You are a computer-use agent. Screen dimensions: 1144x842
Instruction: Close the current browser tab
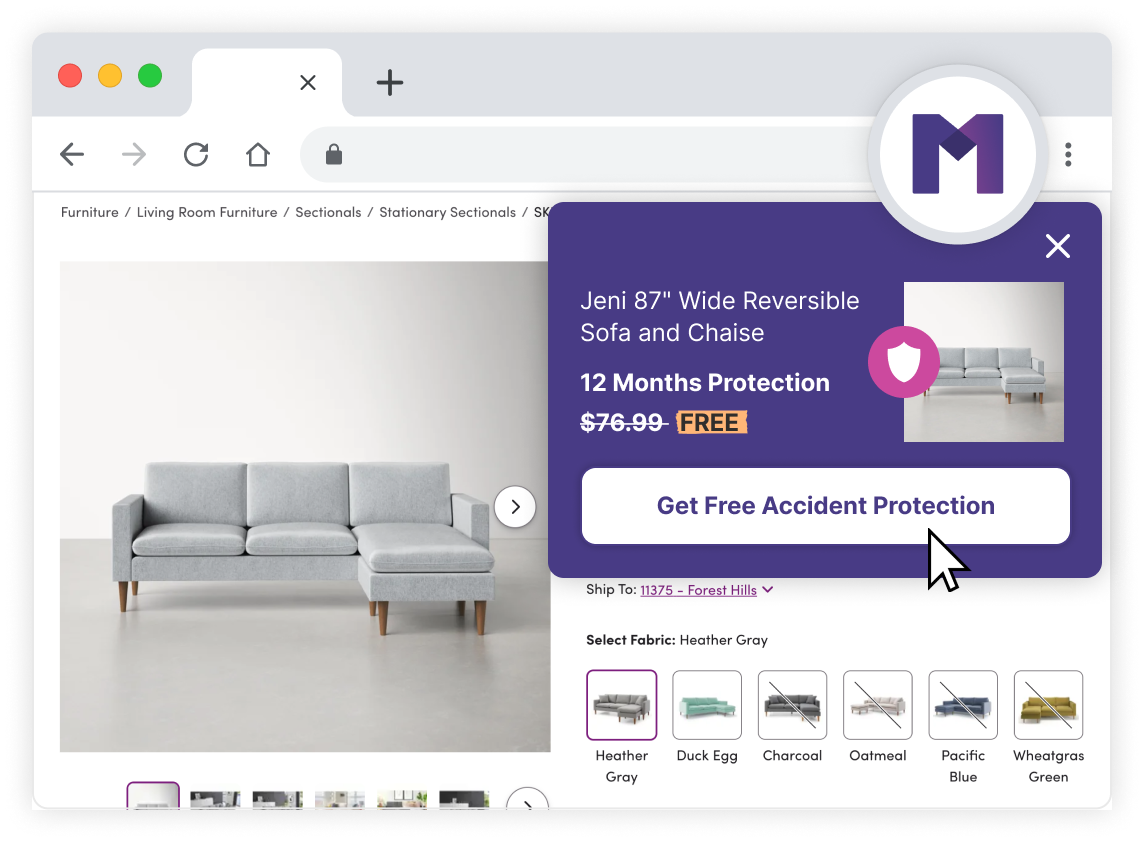[x=308, y=82]
